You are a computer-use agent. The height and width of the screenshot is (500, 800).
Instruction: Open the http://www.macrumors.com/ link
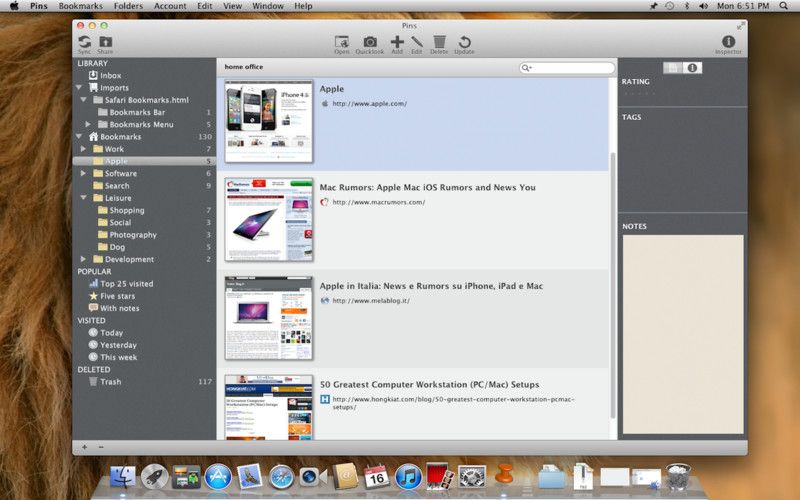(x=379, y=202)
